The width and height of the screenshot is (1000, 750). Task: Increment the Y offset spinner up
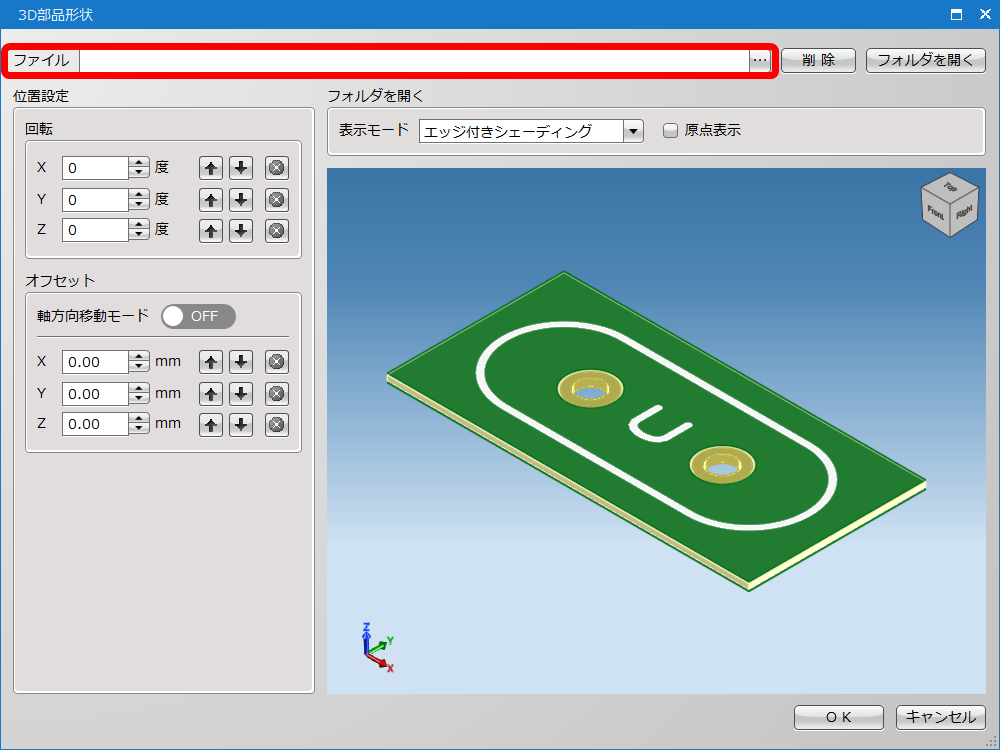[139, 388]
